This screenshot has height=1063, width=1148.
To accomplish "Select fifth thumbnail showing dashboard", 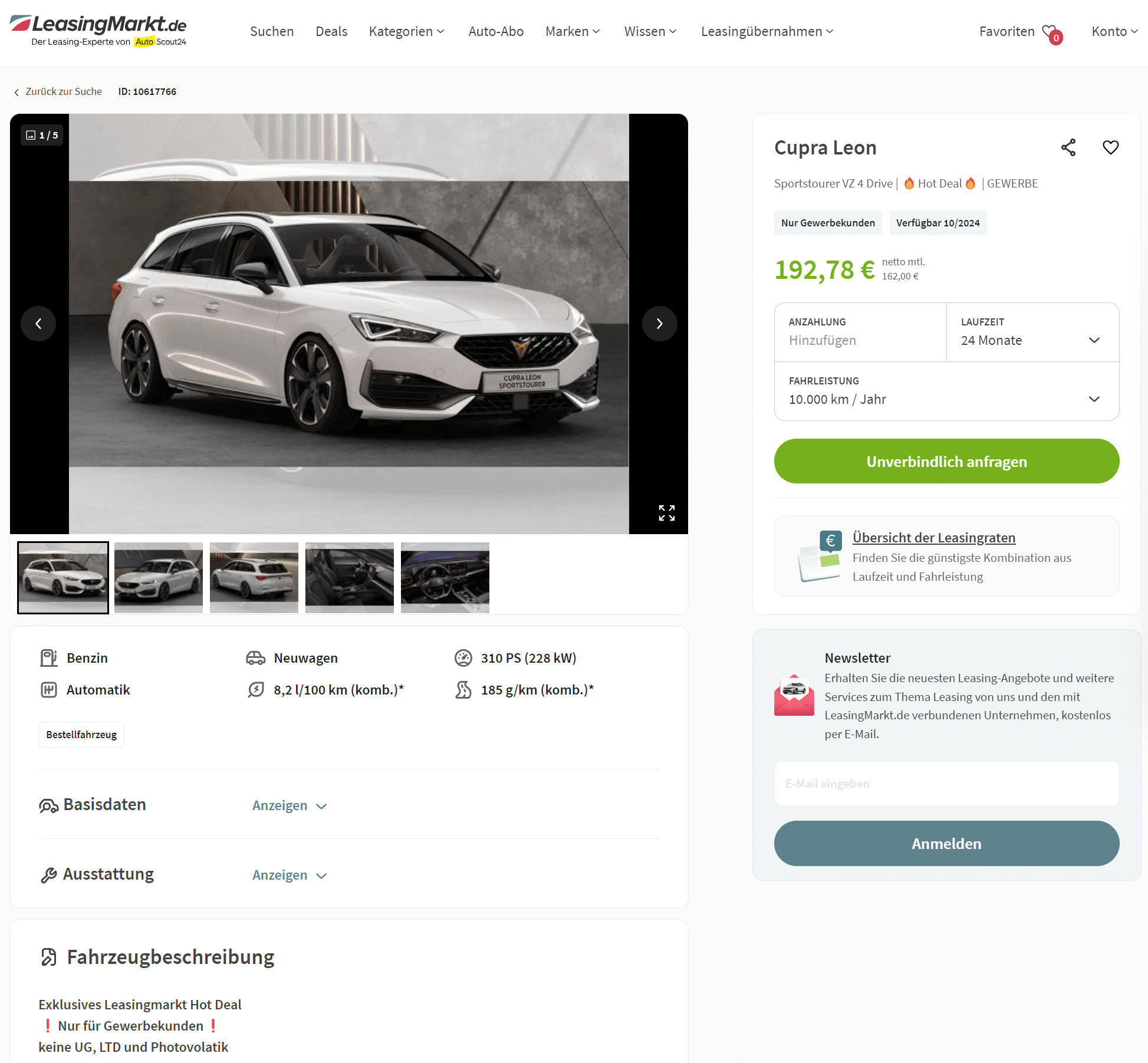I will tap(445, 578).
